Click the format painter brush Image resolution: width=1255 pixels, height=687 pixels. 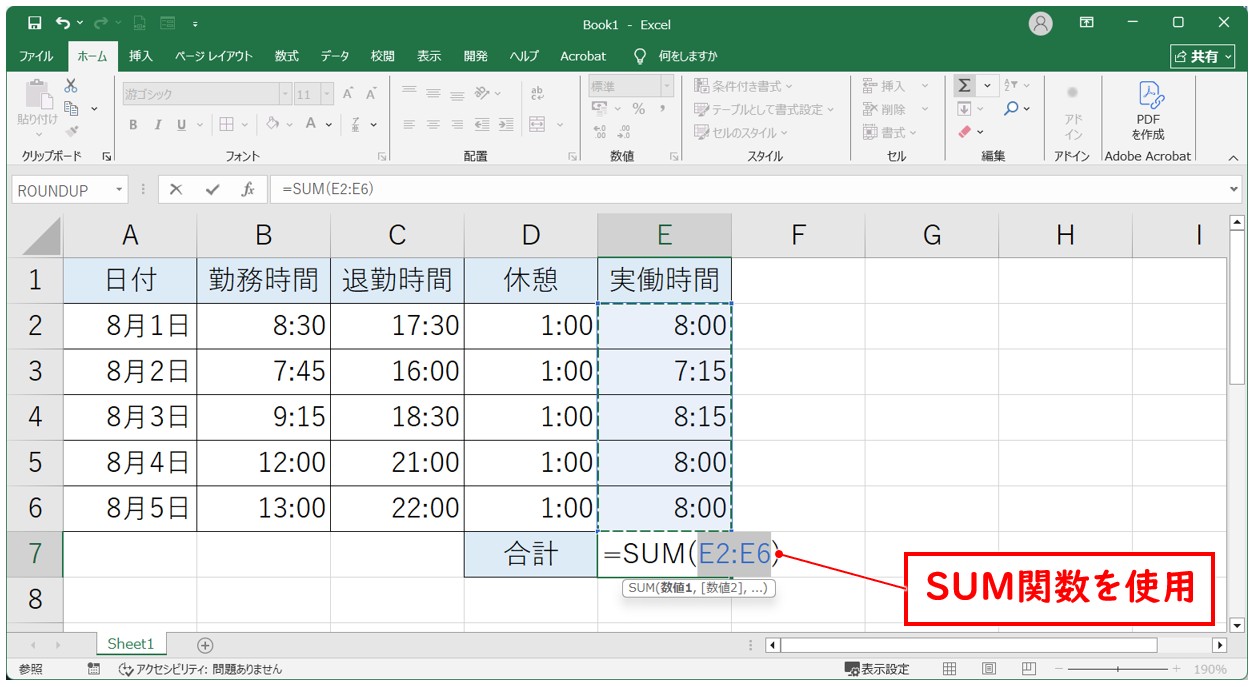71,130
